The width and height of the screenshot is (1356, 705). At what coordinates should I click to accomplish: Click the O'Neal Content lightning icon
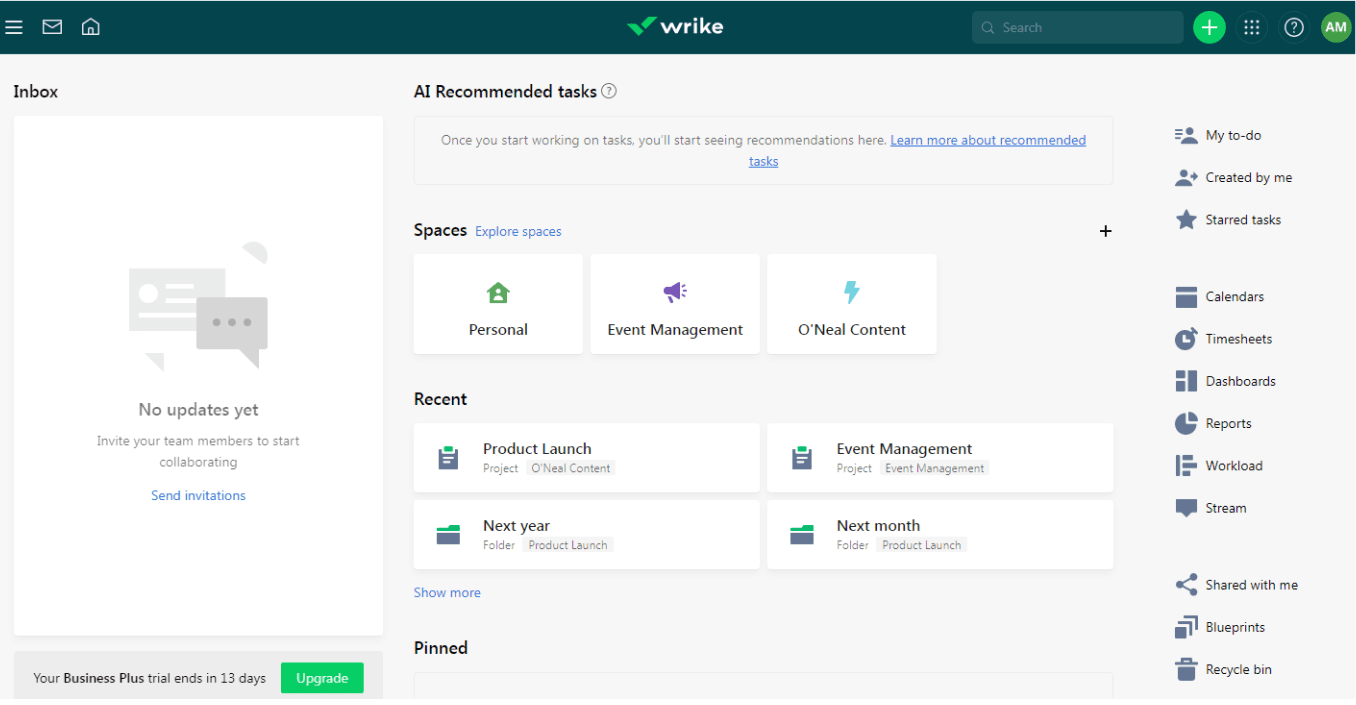point(851,292)
